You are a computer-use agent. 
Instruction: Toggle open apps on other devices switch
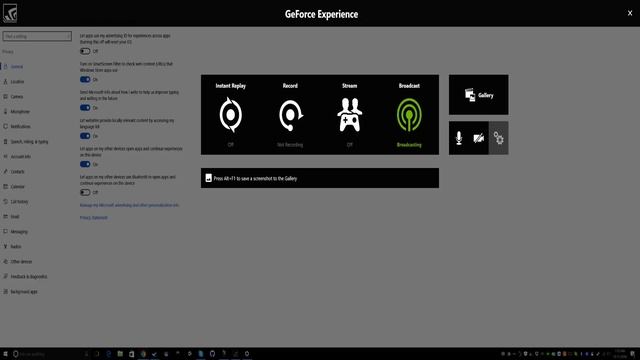[x=85, y=164]
